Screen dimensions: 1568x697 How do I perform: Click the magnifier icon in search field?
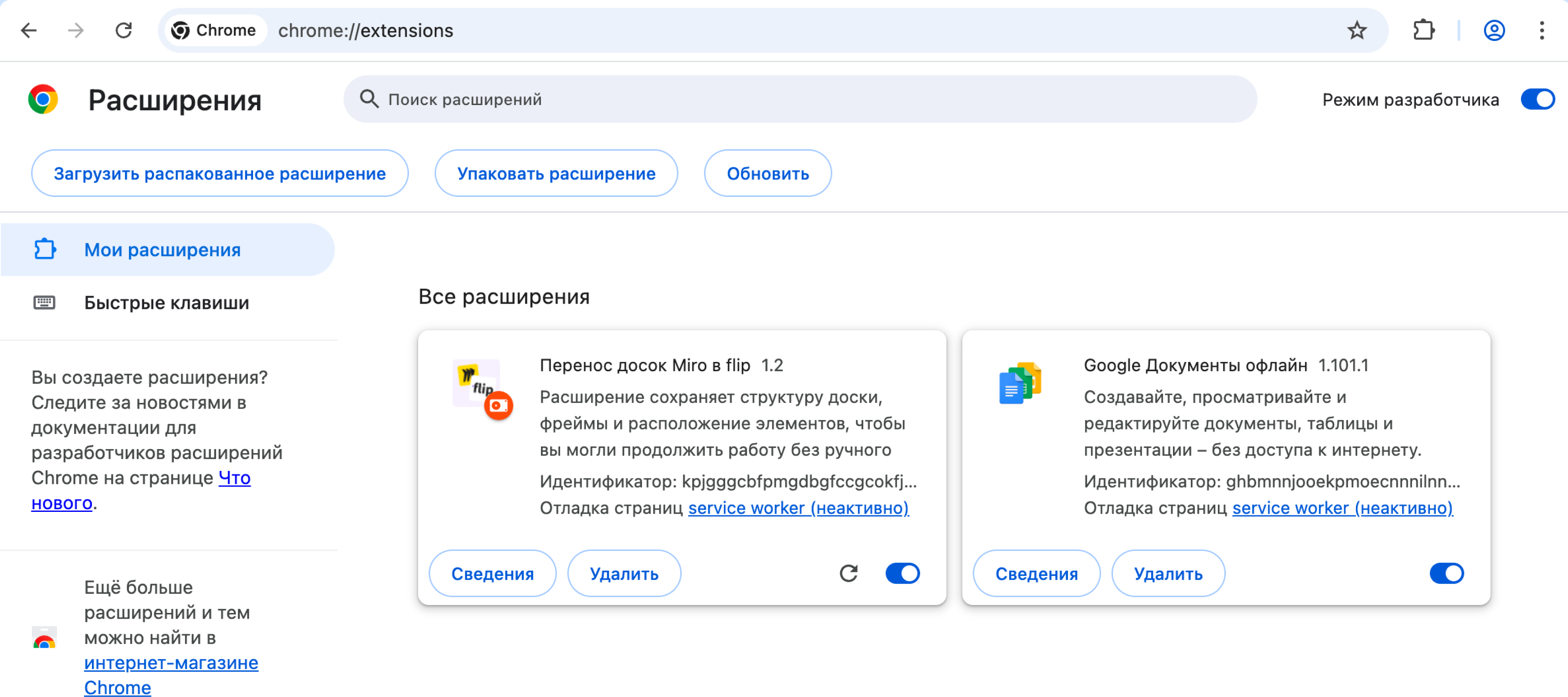click(x=369, y=98)
